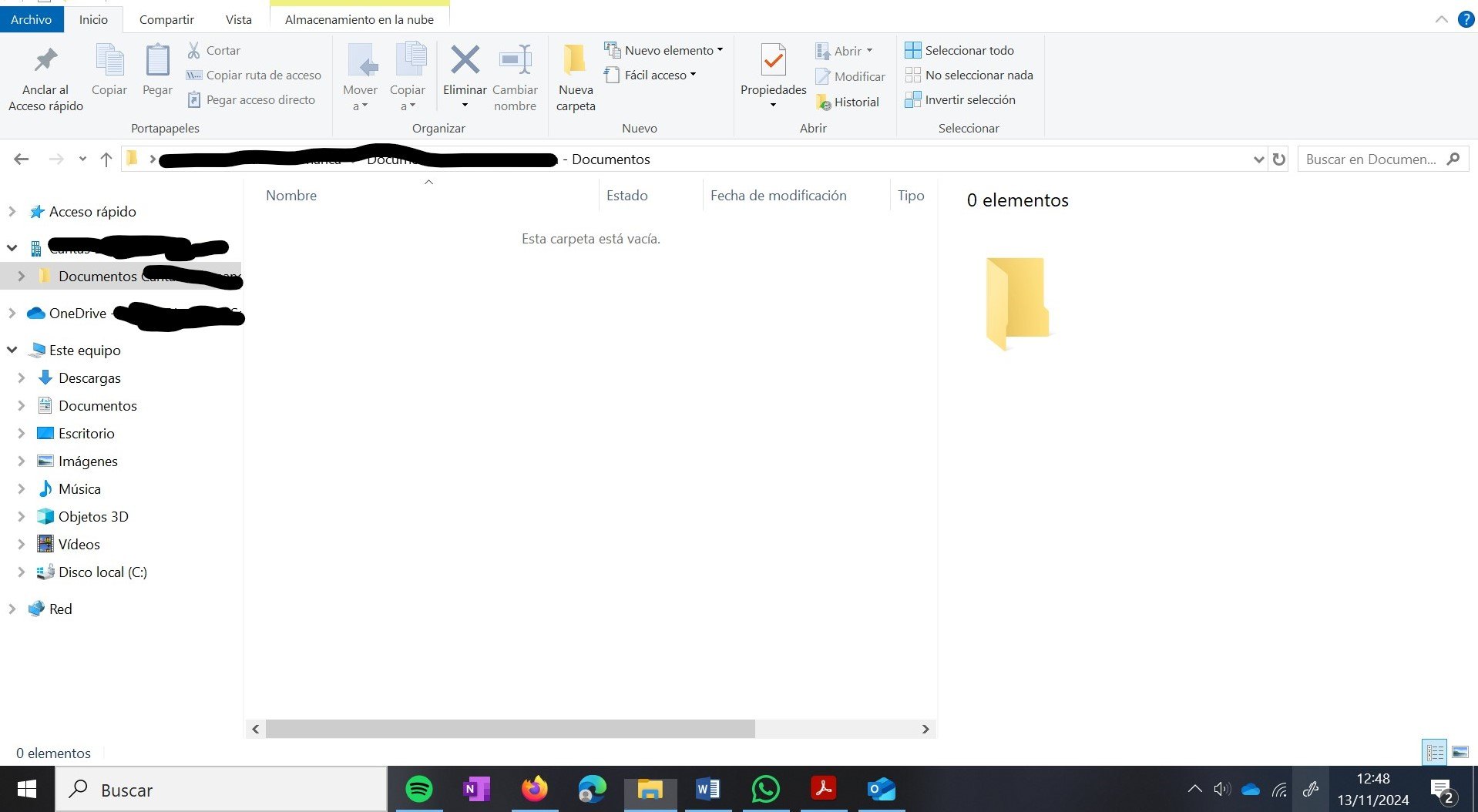Viewport: 1478px width, 812px height.
Task: Open Vídeos in navigation pane
Action: pos(79,545)
